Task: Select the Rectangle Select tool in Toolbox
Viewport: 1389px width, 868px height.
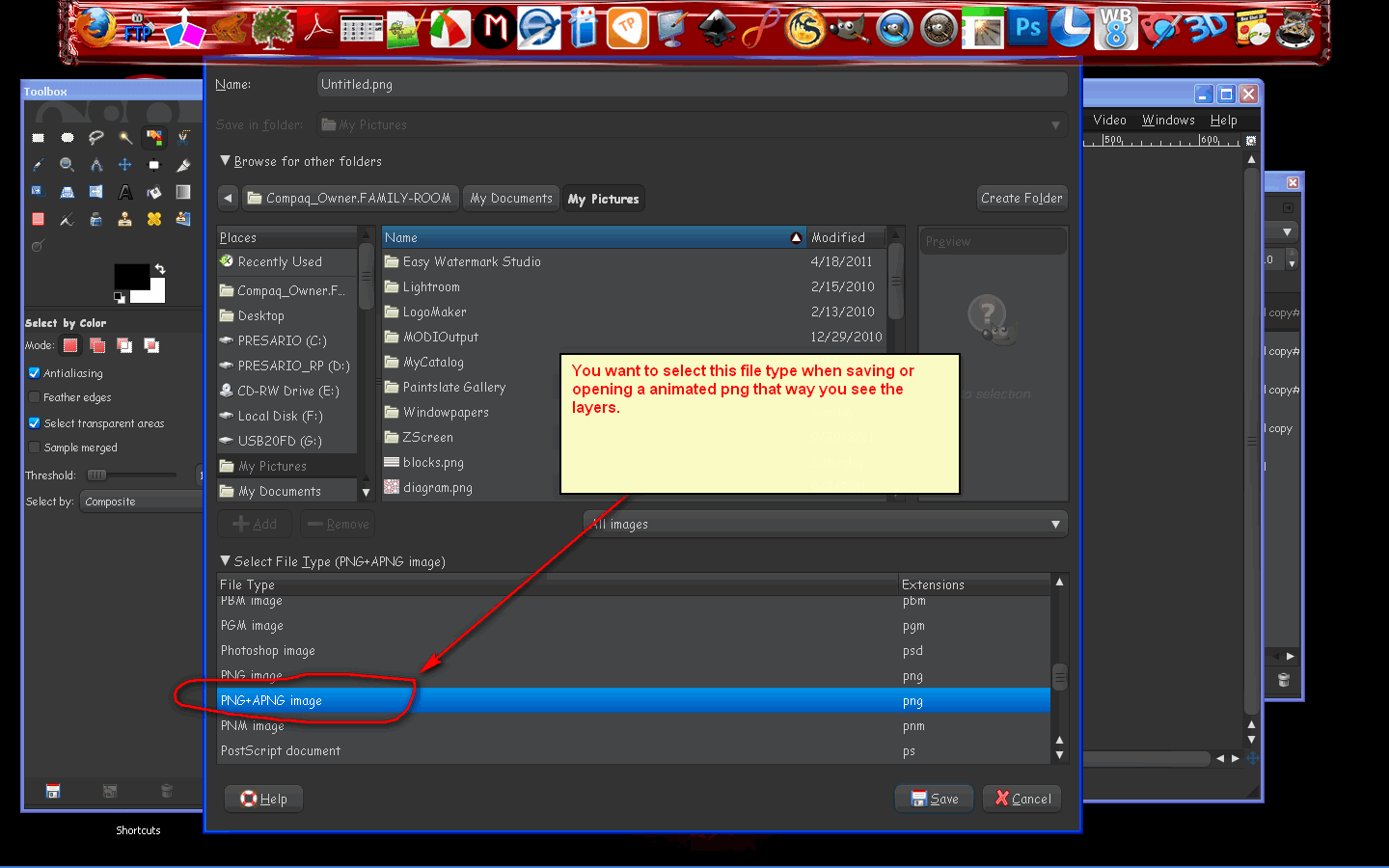Action: tap(39, 138)
